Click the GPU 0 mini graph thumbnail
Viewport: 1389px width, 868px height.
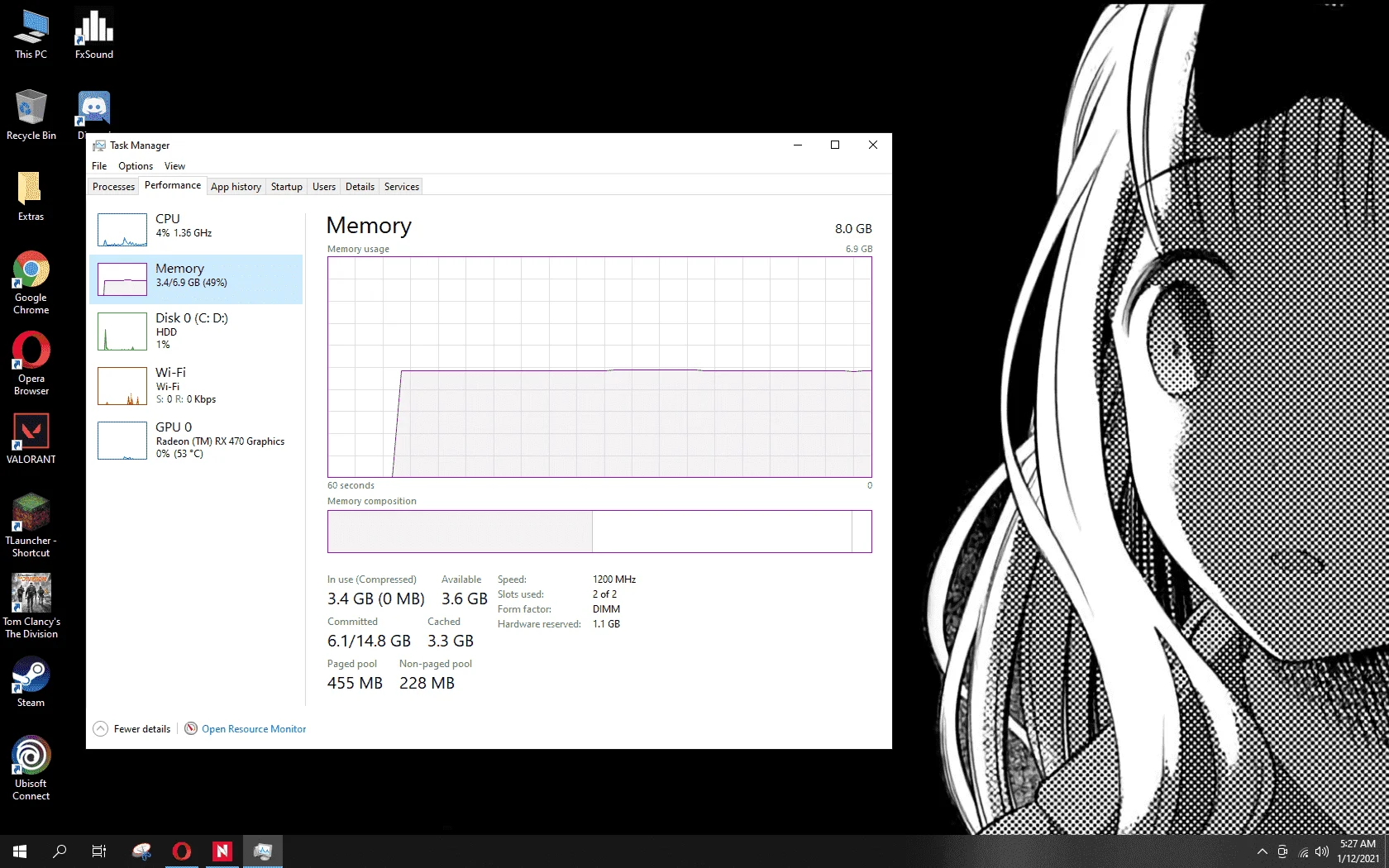coord(122,441)
